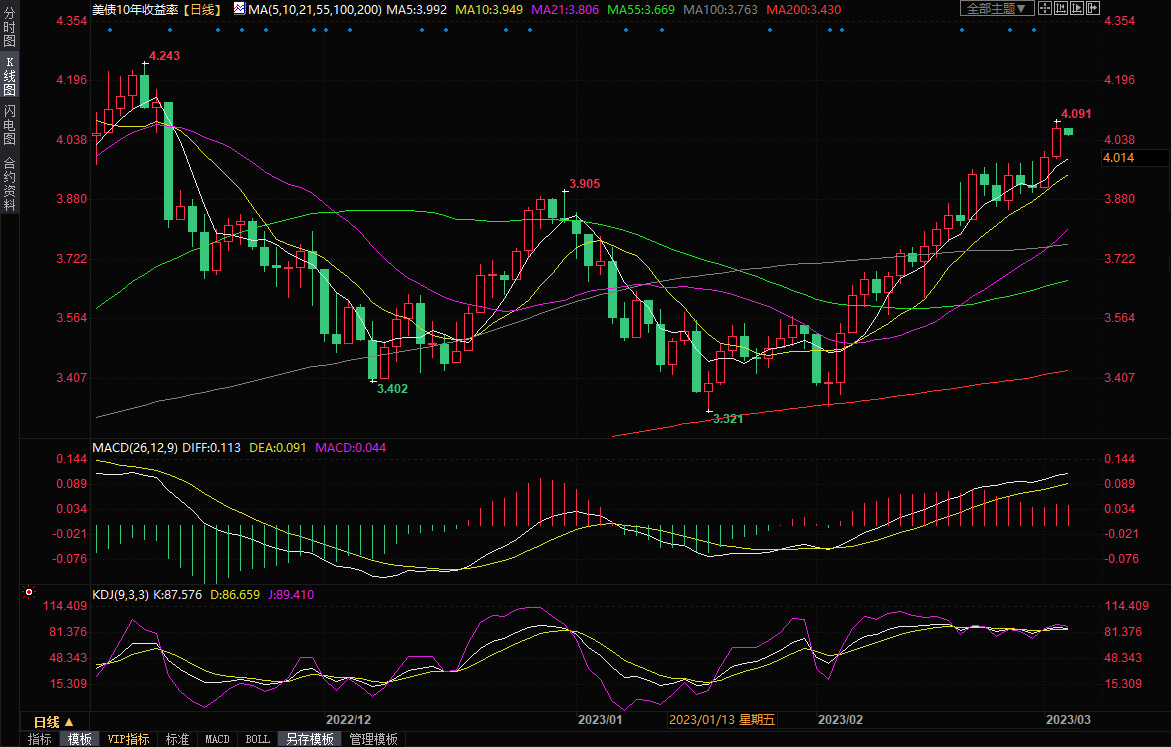Apply the MACD template
The image size is (1171, 747).
point(217,739)
